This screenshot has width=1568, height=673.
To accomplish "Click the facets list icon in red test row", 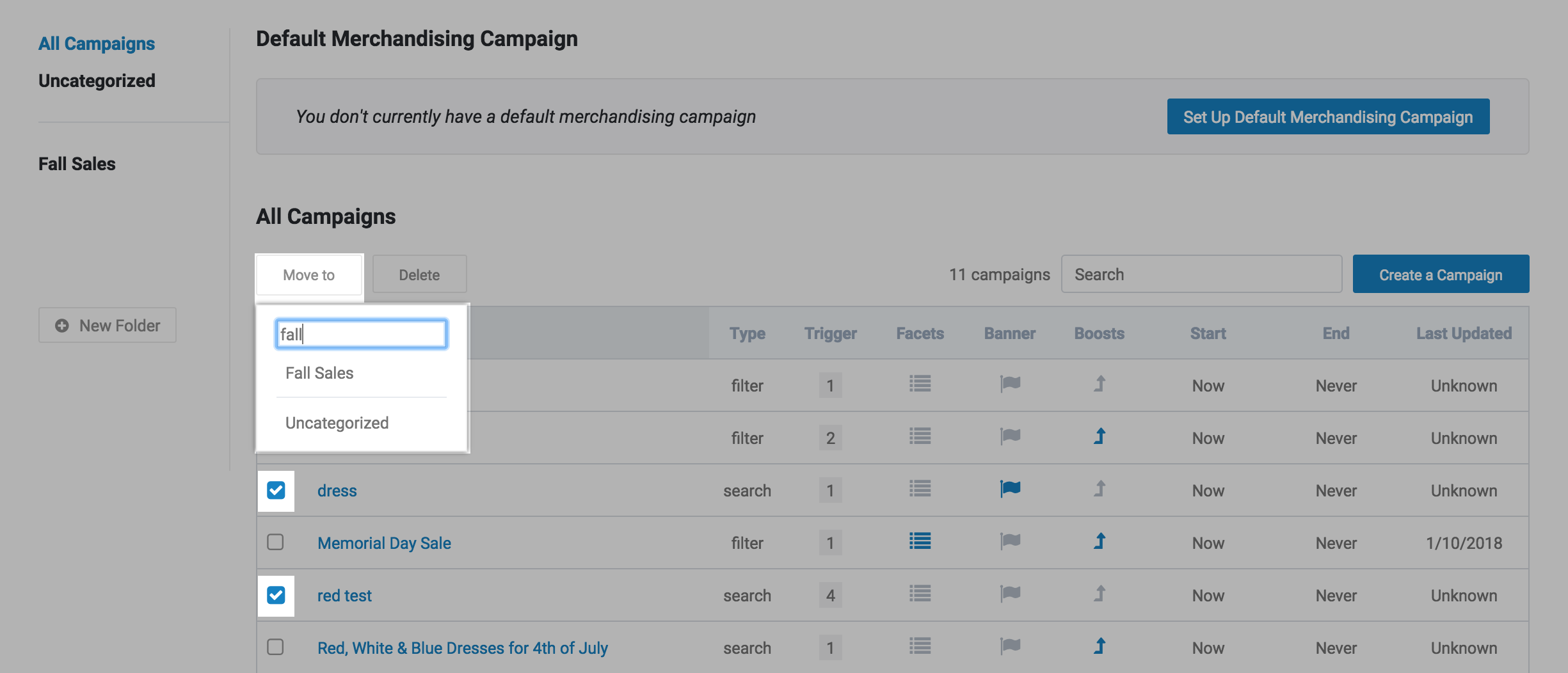I will click(920, 594).
